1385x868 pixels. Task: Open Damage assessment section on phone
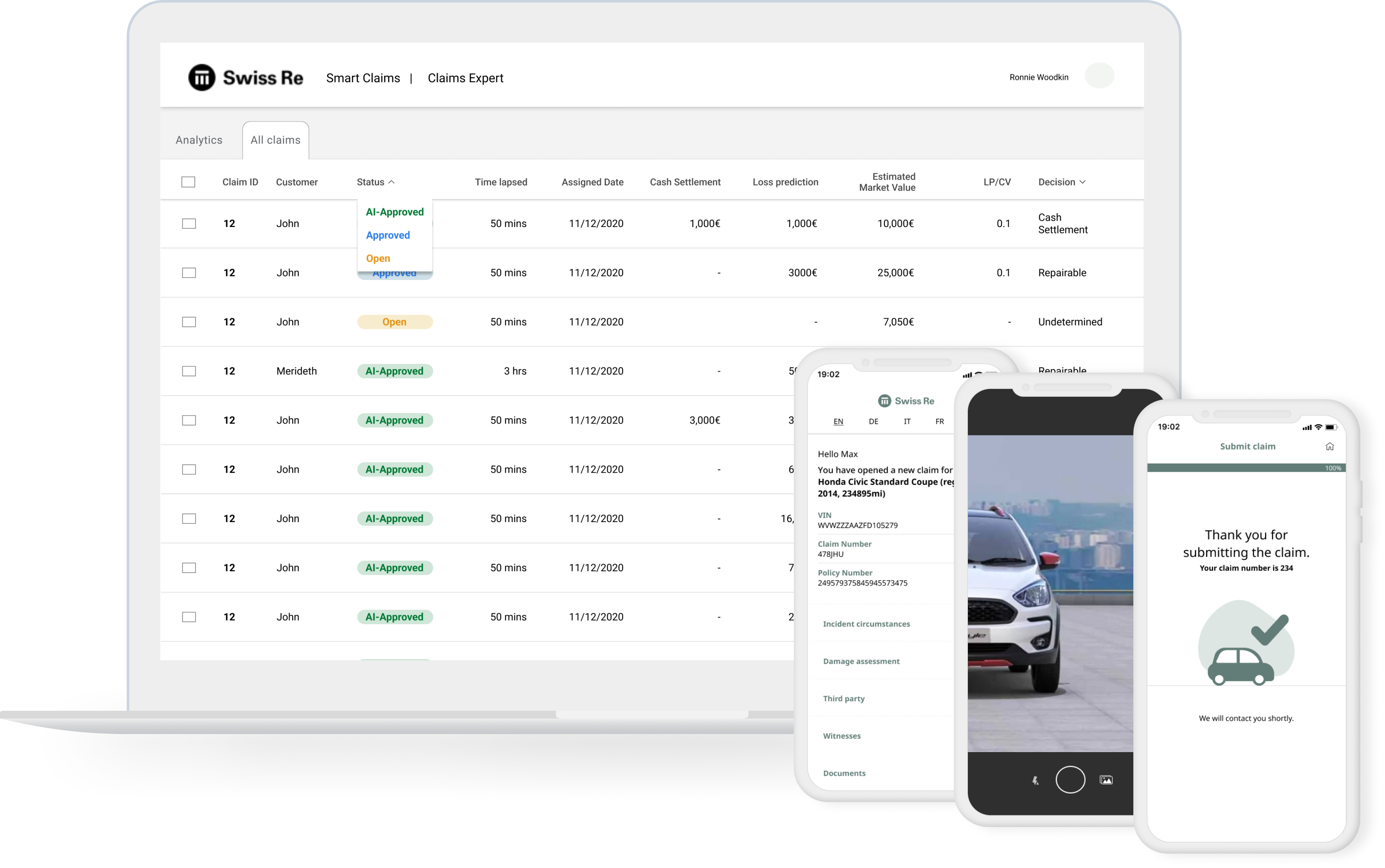[861, 661]
